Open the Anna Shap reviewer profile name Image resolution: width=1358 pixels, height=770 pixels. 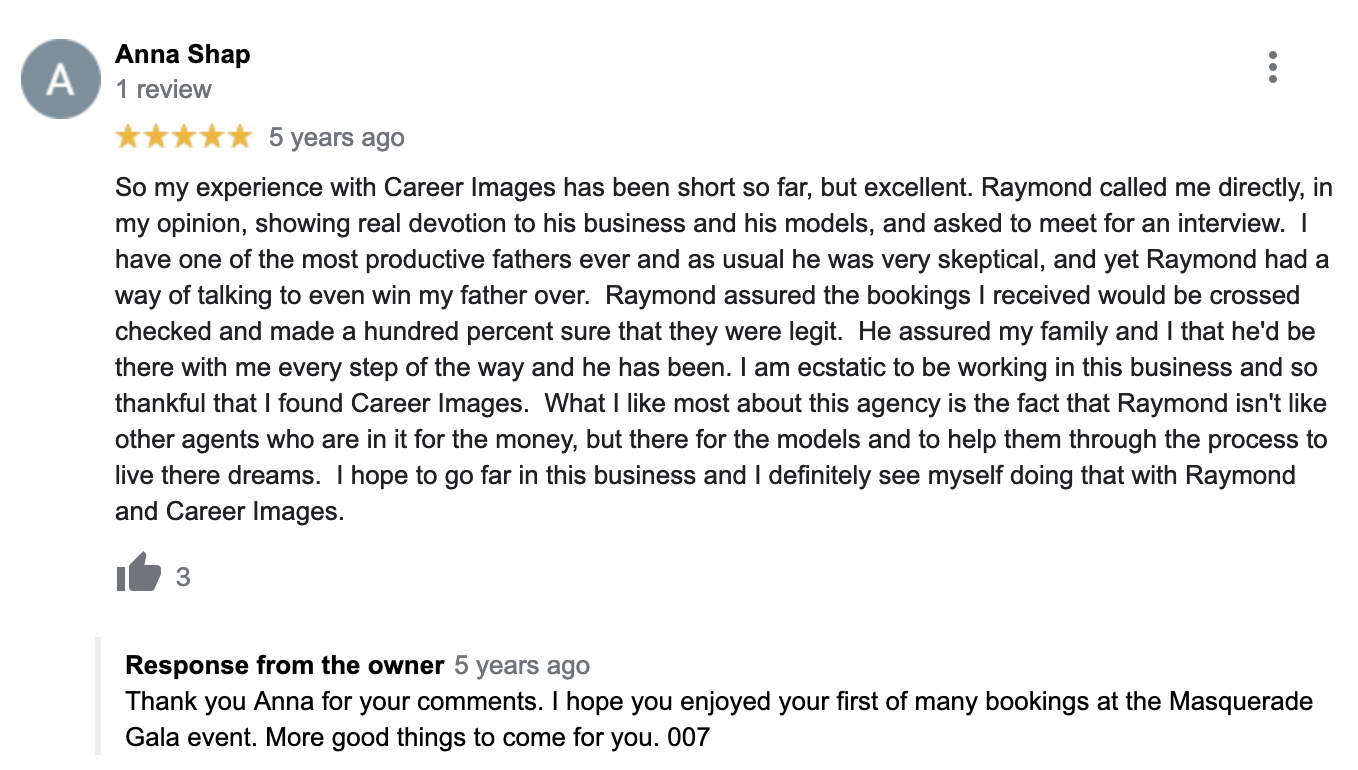(182, 54)
